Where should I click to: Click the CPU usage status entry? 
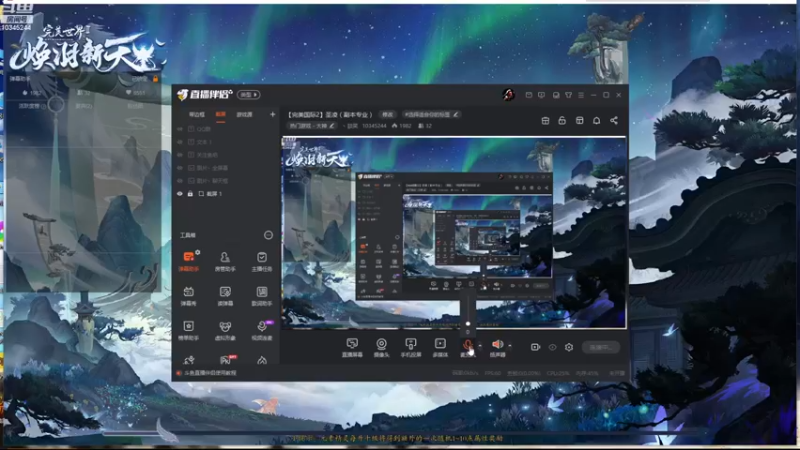pyautogui.click(x=558, y=373)
